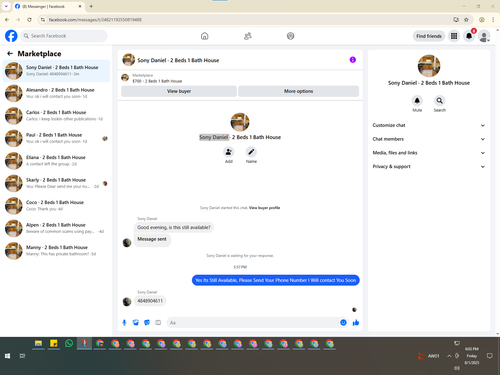Open the Skarly conversation

(56, 183)
